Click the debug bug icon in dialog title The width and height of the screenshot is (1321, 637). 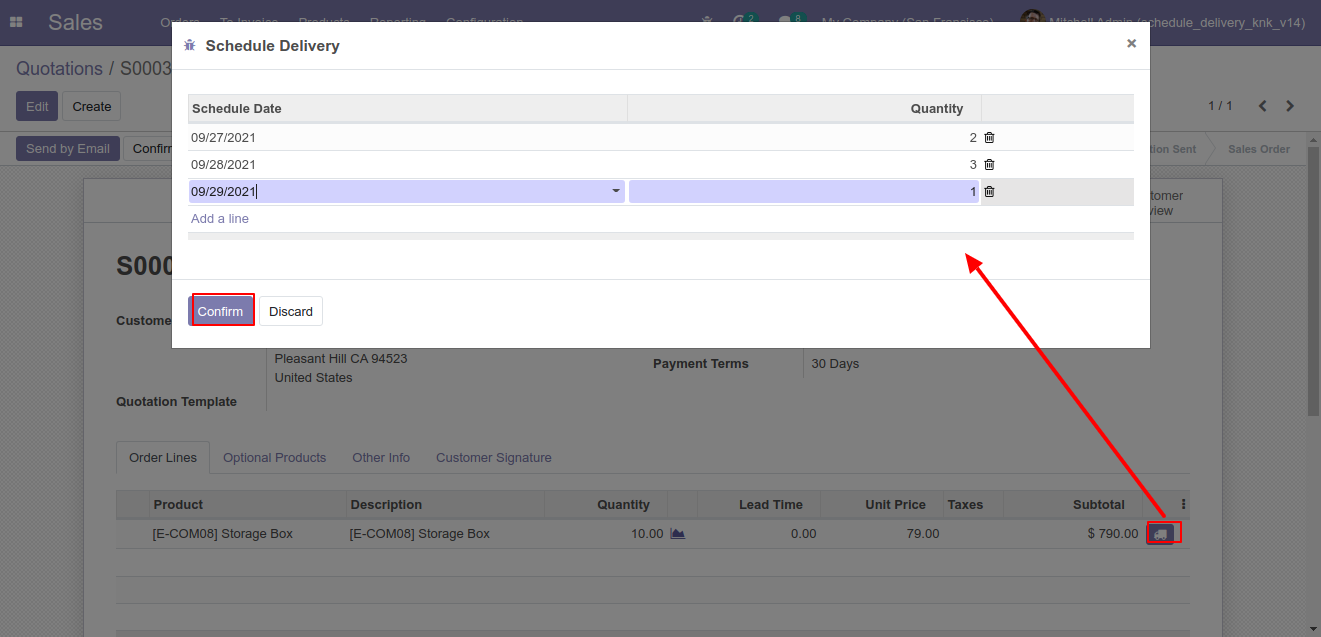190,45
